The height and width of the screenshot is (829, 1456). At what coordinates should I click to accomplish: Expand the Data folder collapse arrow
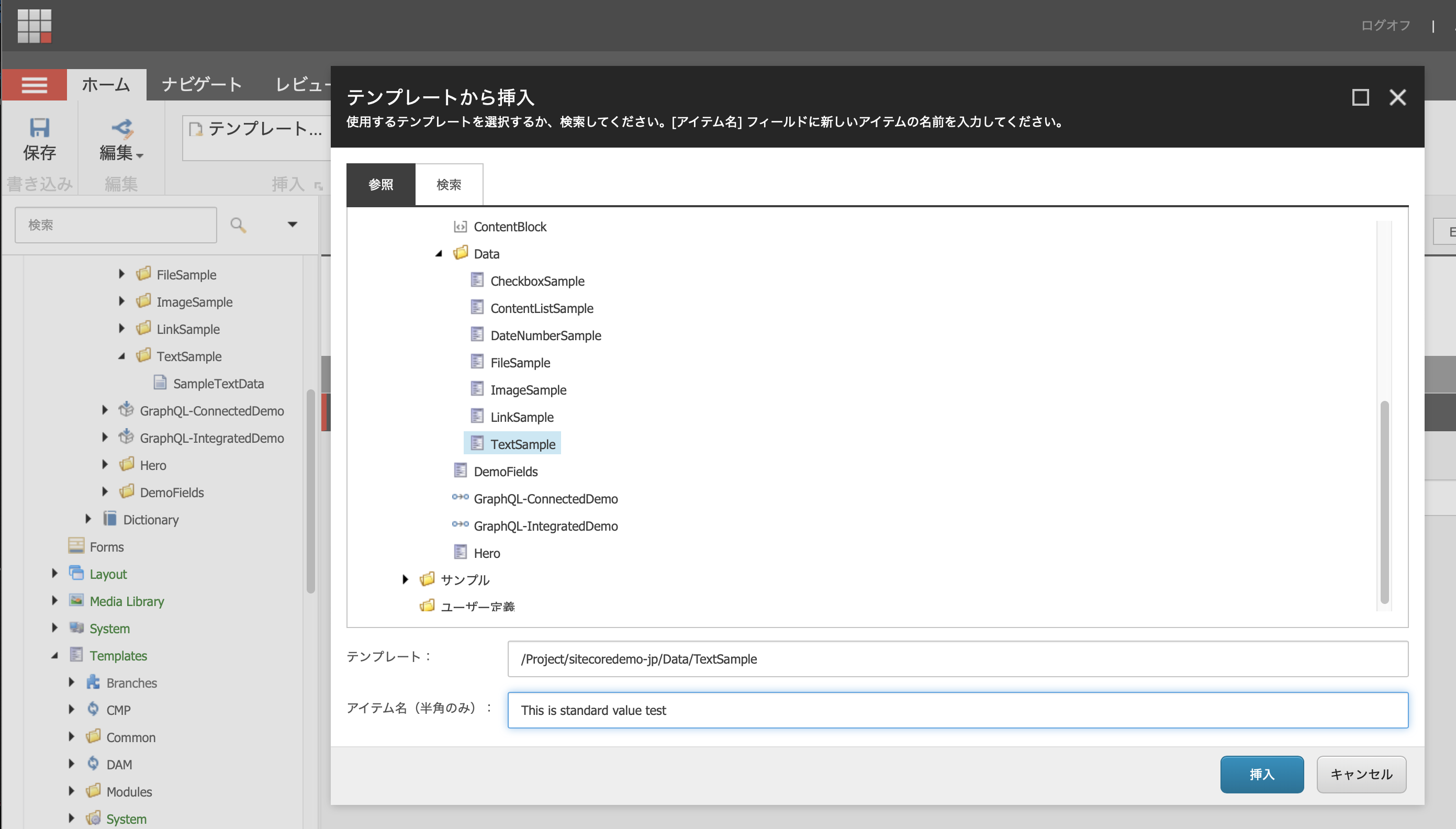coord(439,253)
